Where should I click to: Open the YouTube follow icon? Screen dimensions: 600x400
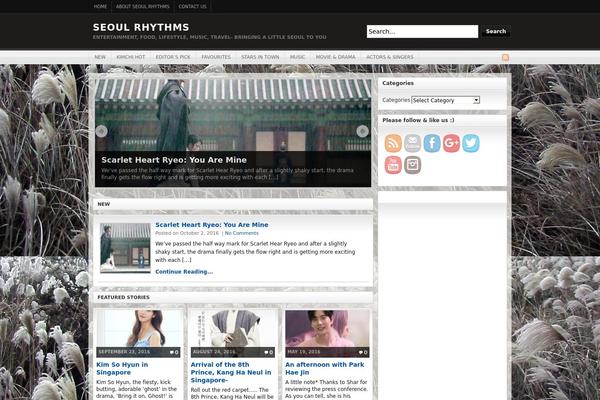click(393, 165)
